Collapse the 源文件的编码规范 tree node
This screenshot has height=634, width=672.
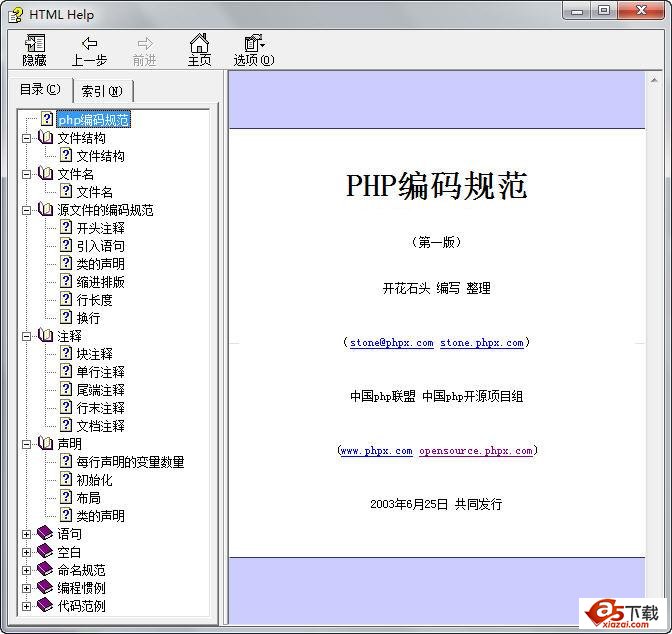click(x=27, y=210)
